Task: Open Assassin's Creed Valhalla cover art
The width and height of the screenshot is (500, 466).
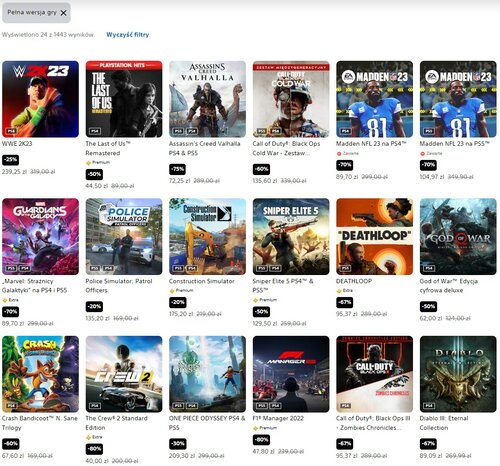Action: (207, 99)
